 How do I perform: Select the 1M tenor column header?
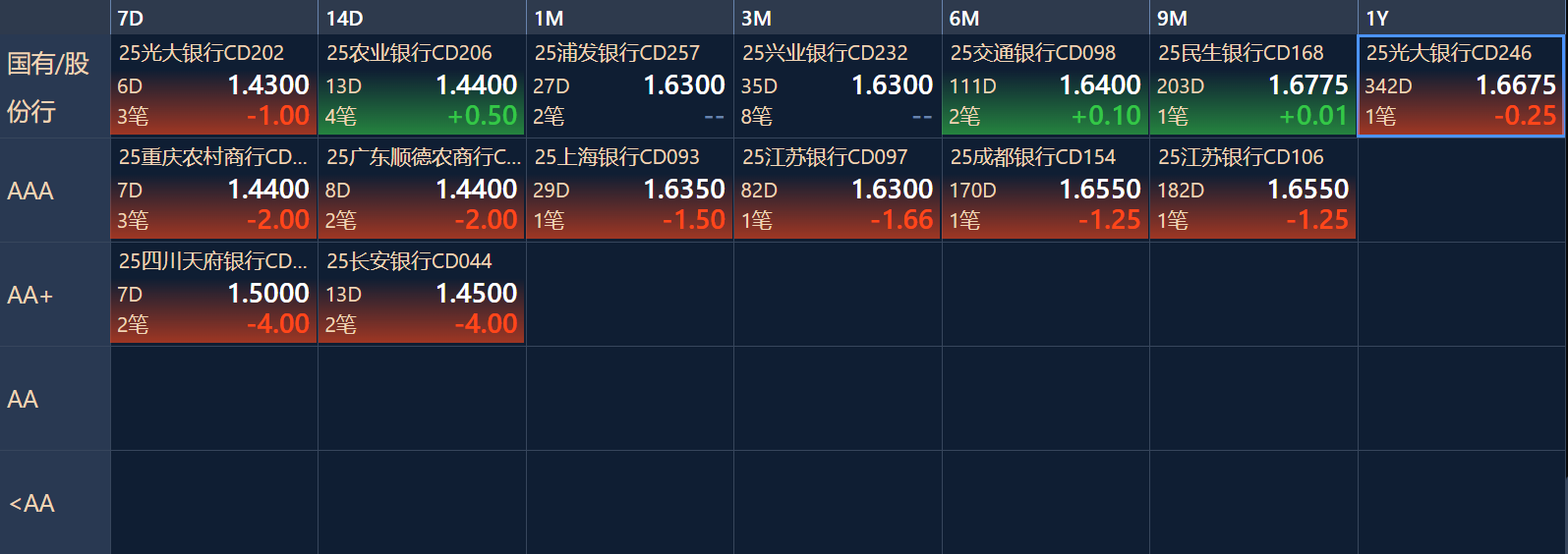[629, 18]
